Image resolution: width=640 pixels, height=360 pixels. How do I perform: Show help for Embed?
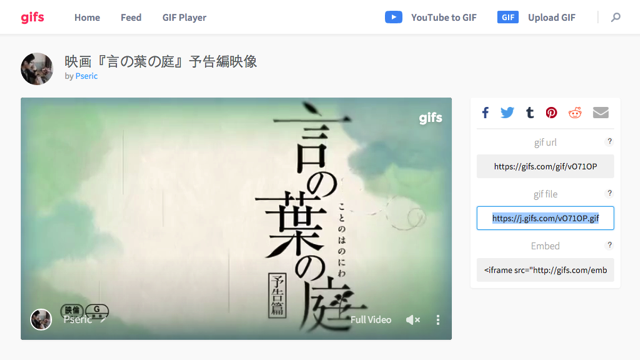[x=609, y=245]
